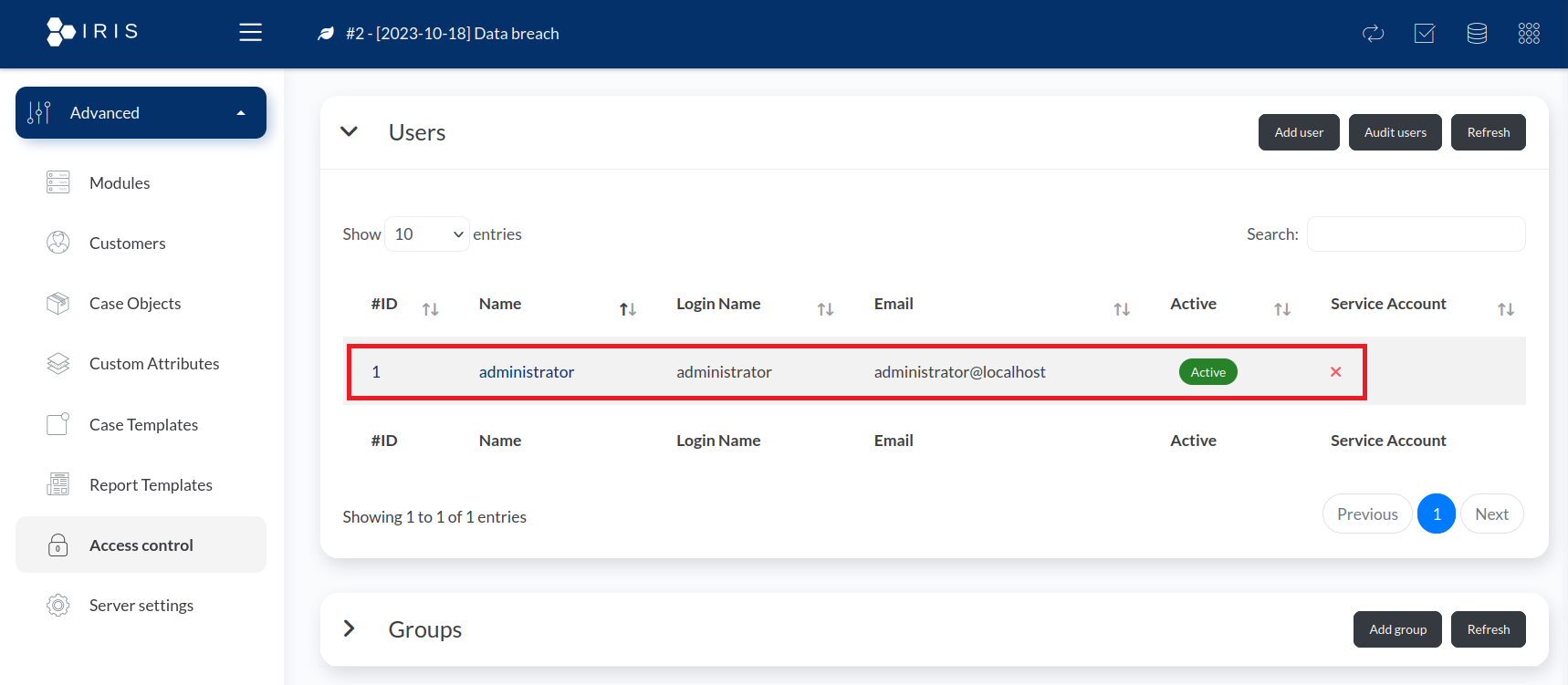The height and width of the screenshot is (685, 1568).
Task: Click the green Active status badge
Action: [x=1207, y=372]
